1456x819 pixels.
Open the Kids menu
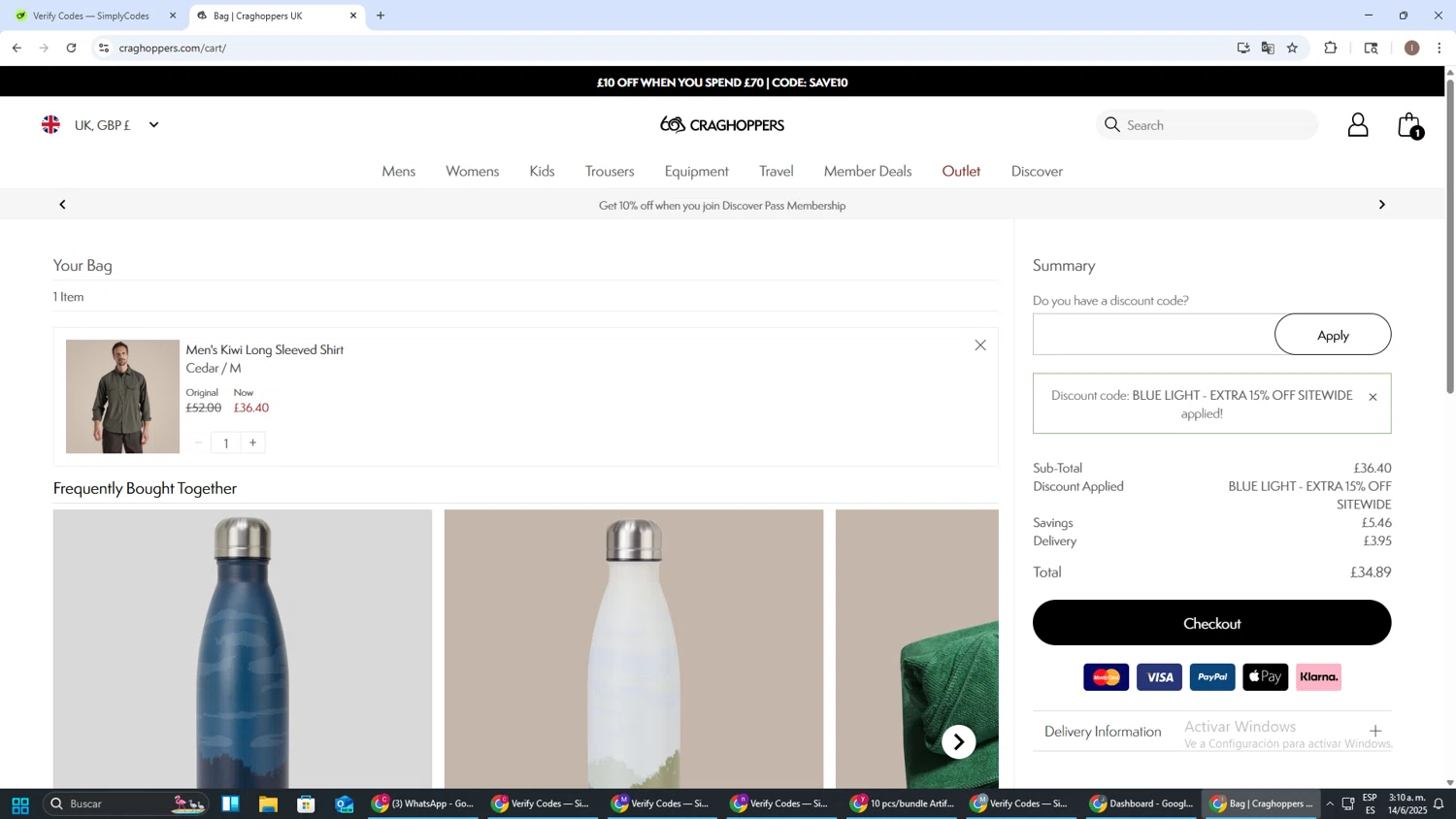[x=543, y=171]
